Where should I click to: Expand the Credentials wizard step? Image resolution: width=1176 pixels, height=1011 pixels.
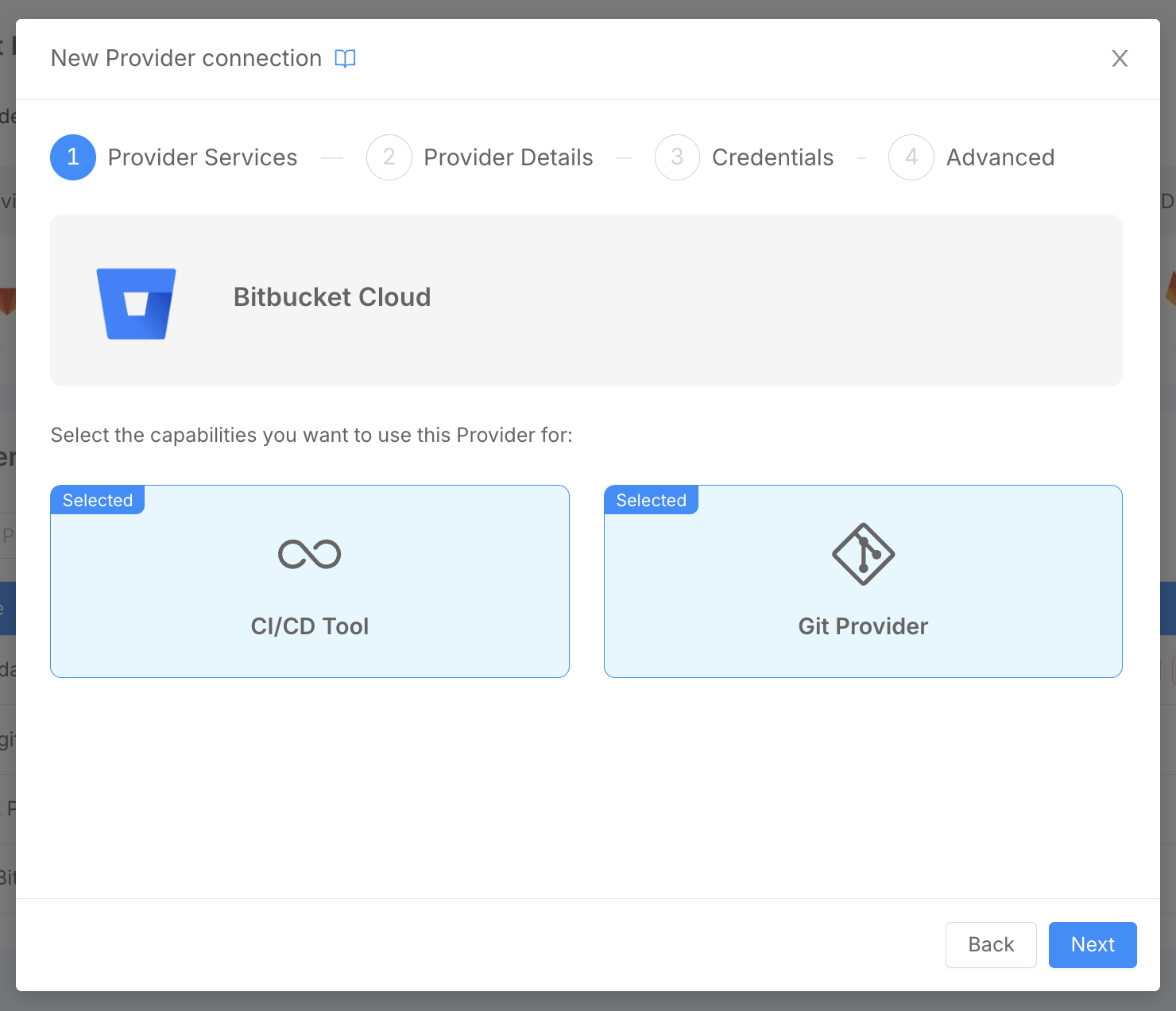tap(772, 157)
